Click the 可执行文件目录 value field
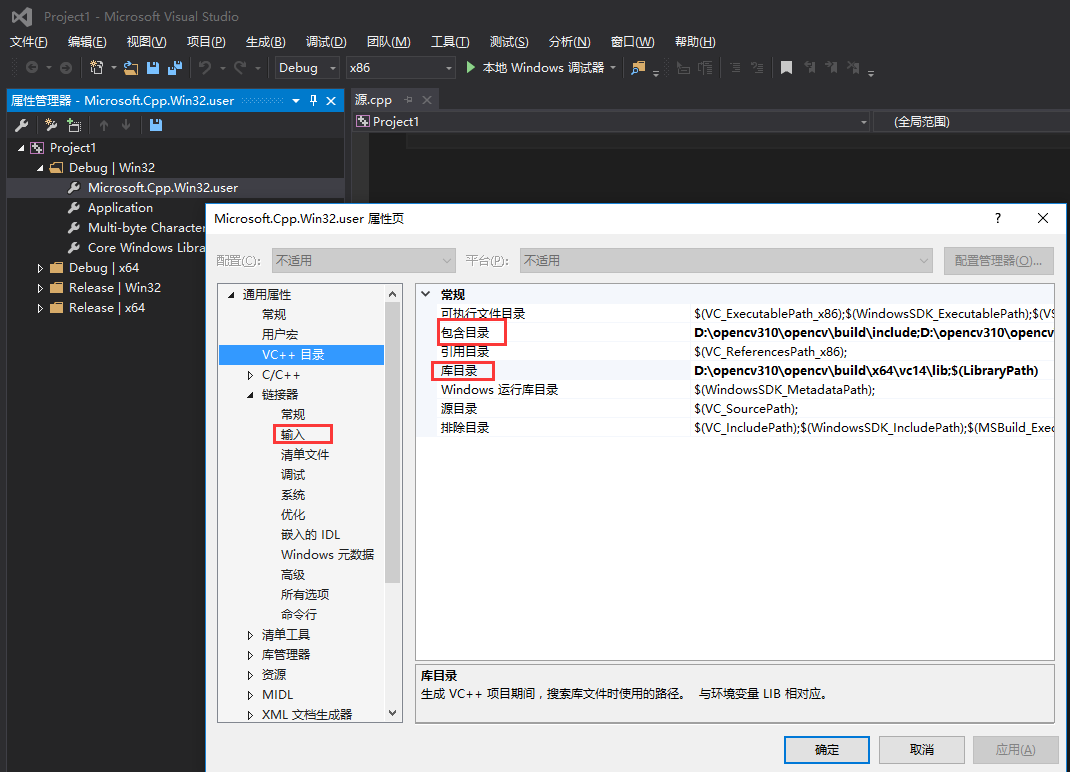 point(873,313)
